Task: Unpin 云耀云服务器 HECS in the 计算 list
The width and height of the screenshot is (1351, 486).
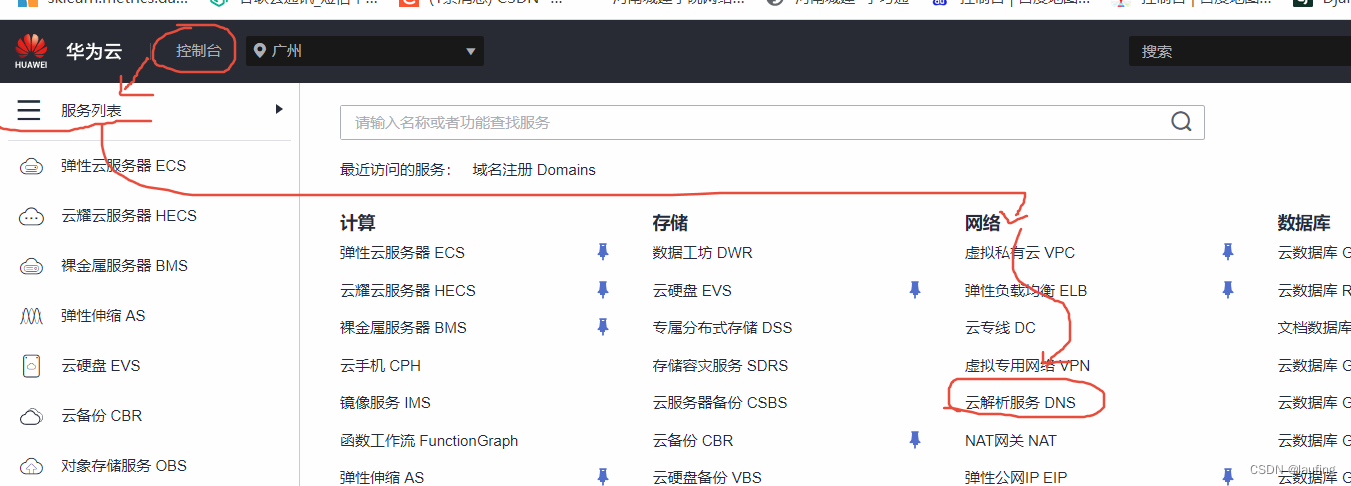Action: 603,290
